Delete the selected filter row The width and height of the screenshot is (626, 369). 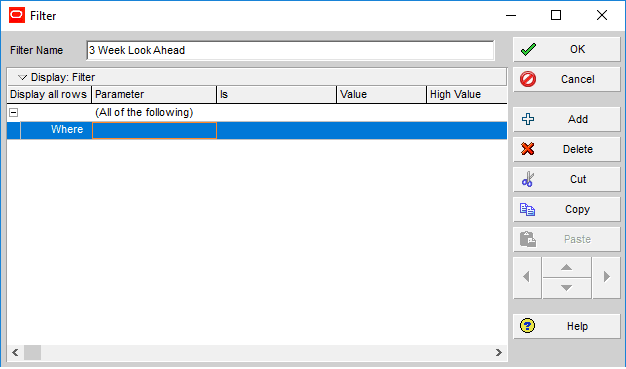pos(567,149)
